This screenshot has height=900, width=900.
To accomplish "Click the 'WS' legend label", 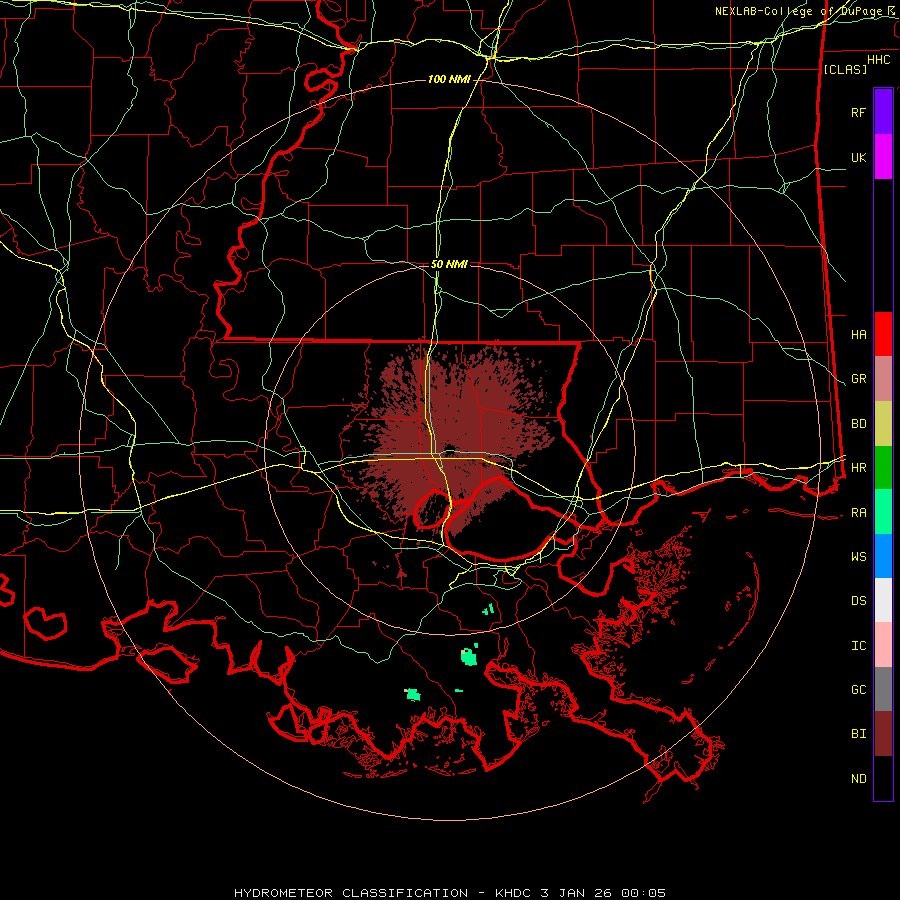I will point(858,557).
